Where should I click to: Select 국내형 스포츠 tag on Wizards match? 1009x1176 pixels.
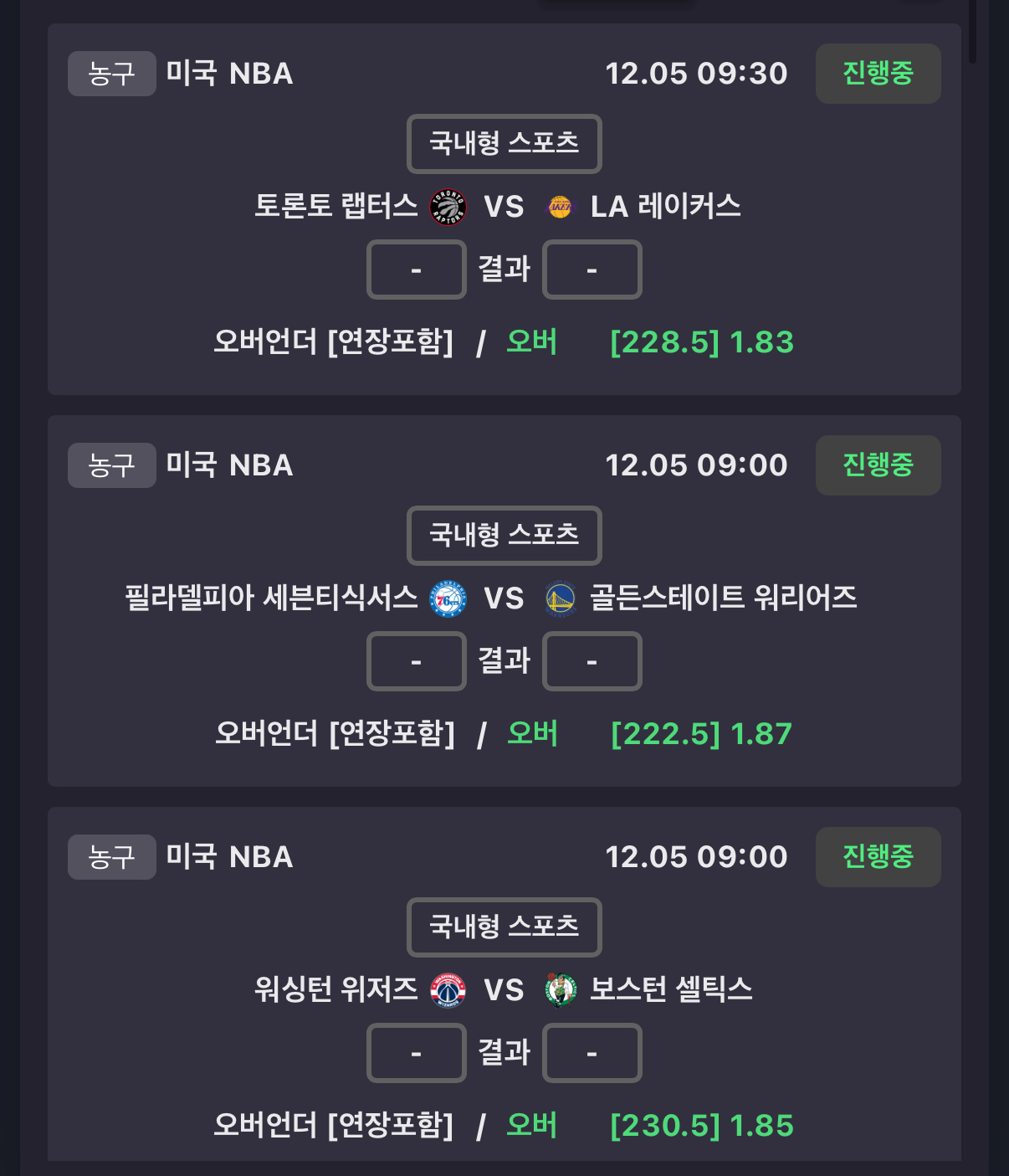(504, 927)
